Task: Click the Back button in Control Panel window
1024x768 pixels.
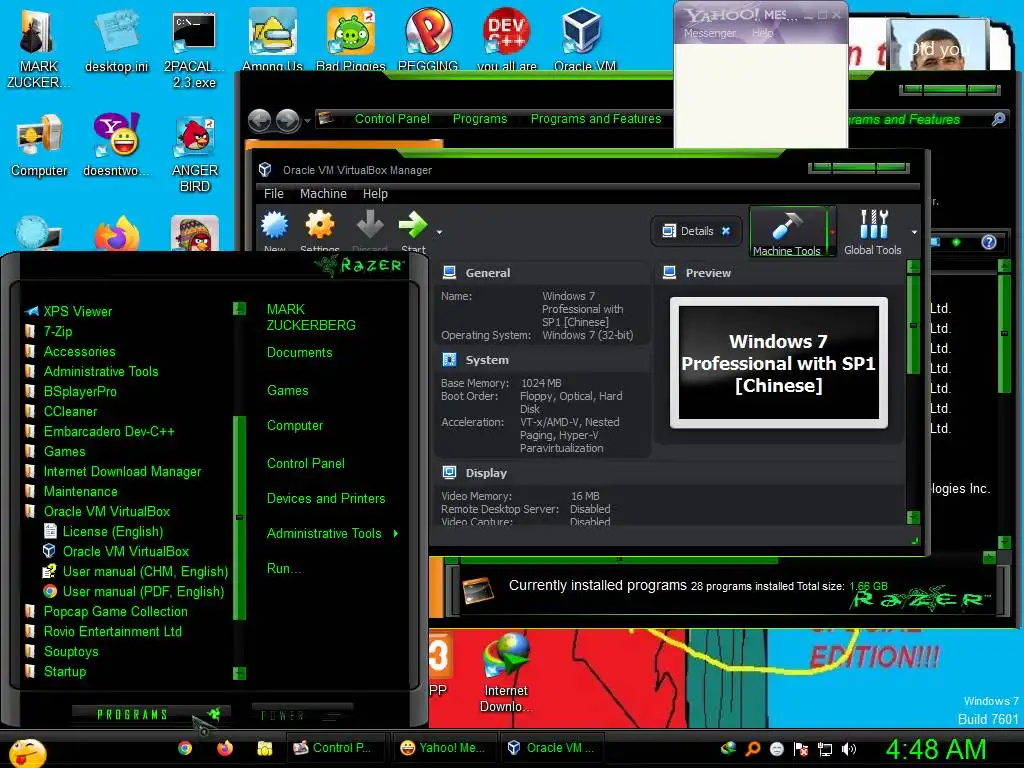Action: (260, 120)
